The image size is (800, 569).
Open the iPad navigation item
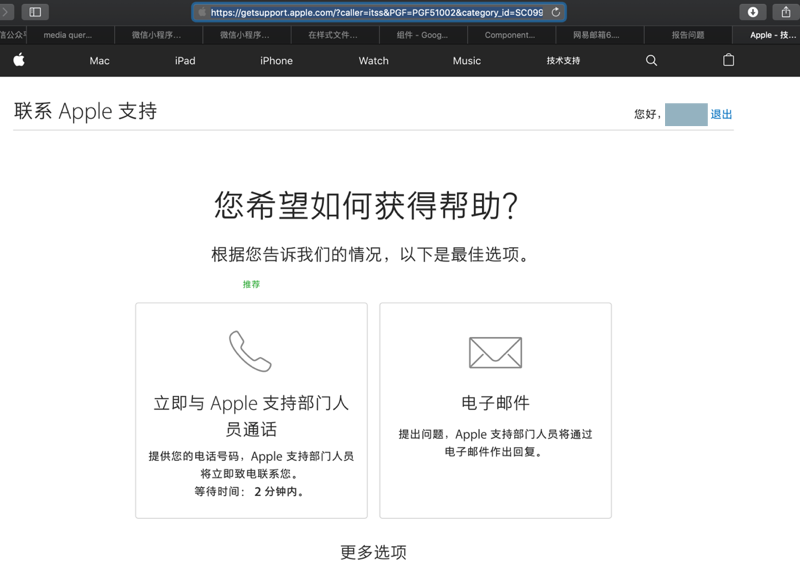185,61
